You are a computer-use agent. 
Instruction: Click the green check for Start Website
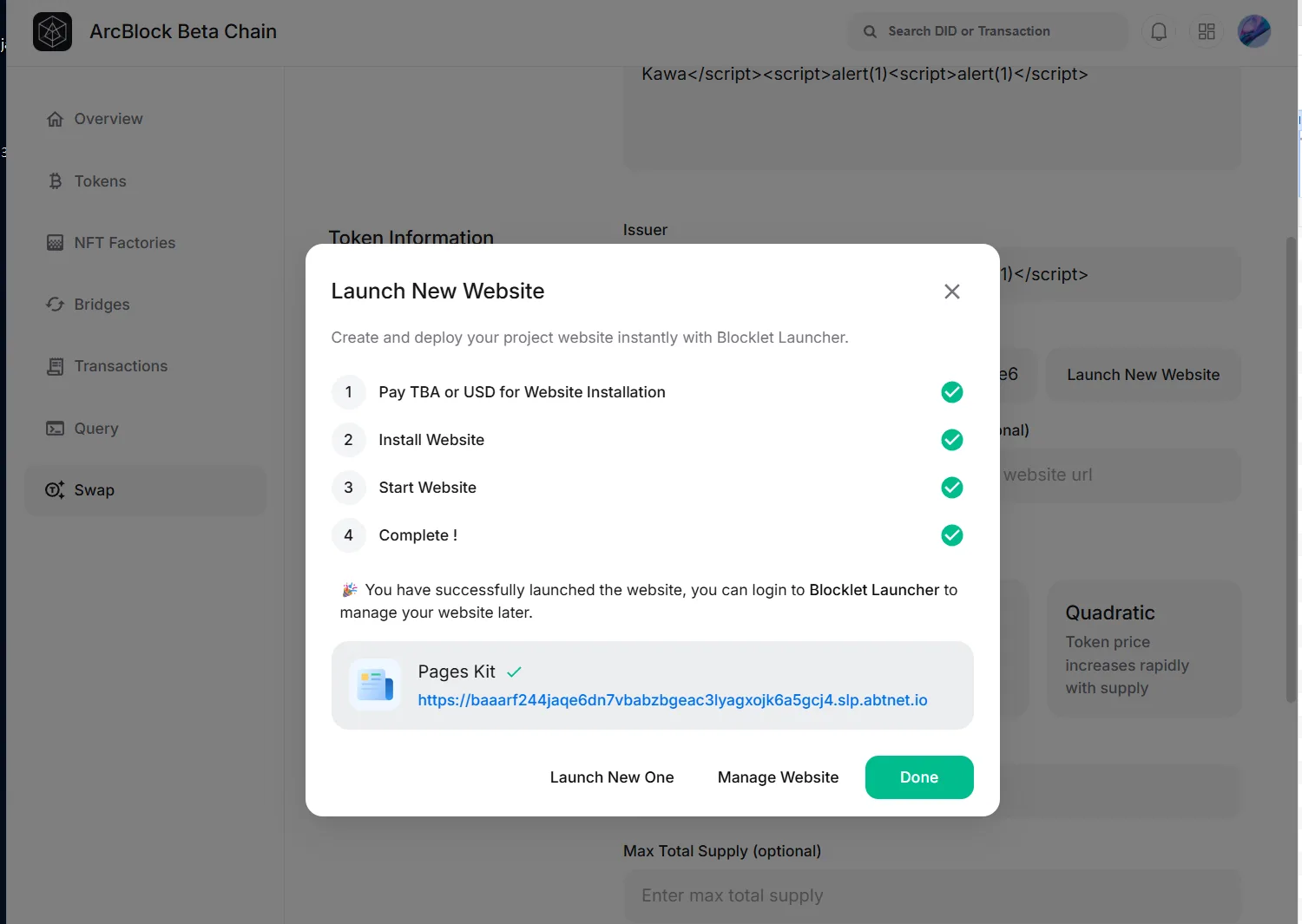point(952,488)
